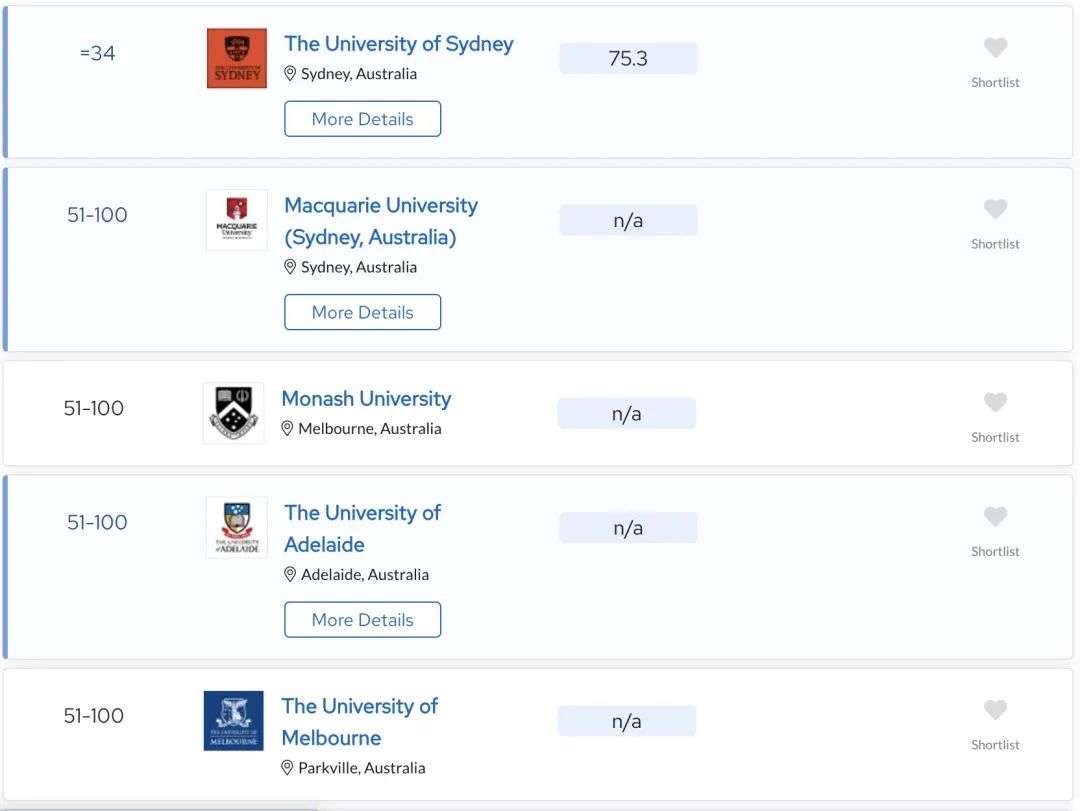This screenshot has width=1080, height=811.
Task: Open More Details for University of Adelaide
Action: click(362, 619)
